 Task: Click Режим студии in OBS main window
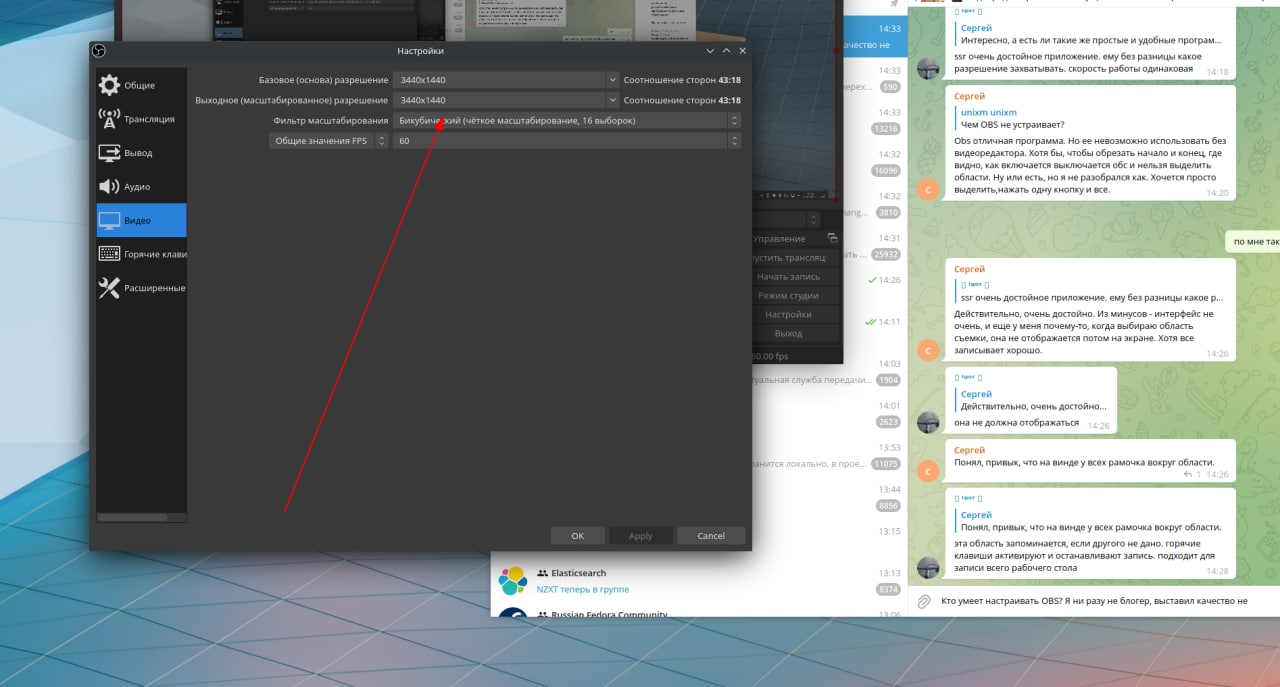(794, 296)
